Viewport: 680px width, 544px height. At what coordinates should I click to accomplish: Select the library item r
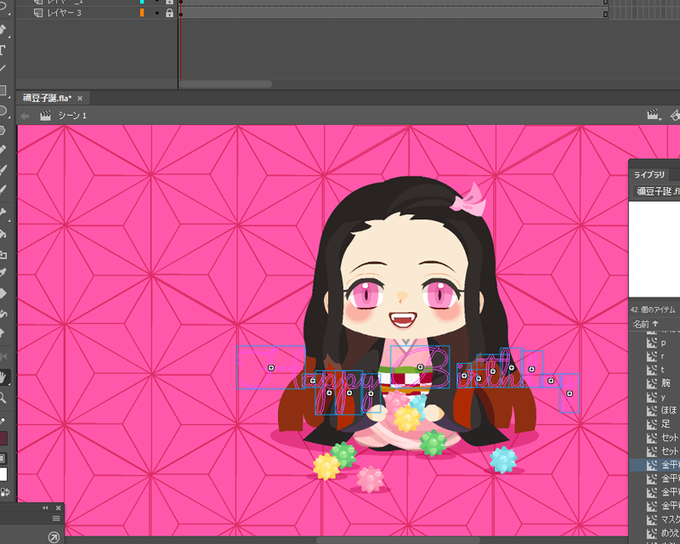point(663,356)
